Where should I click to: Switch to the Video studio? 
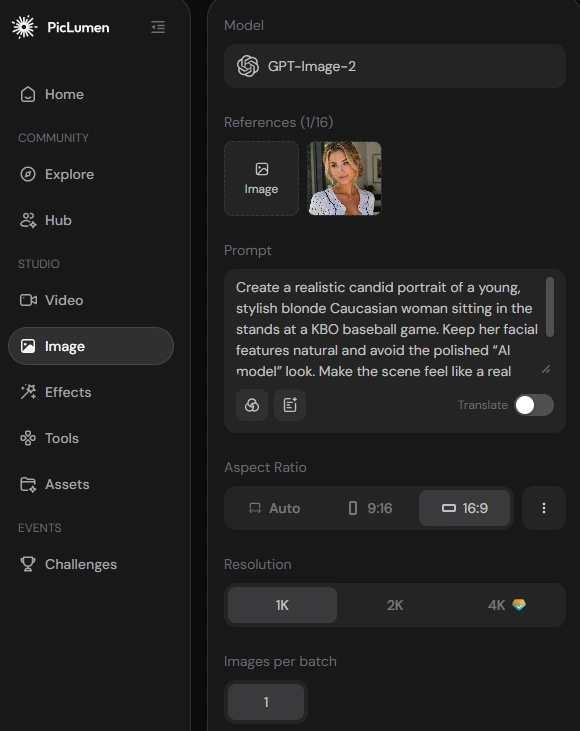(51, 300)
